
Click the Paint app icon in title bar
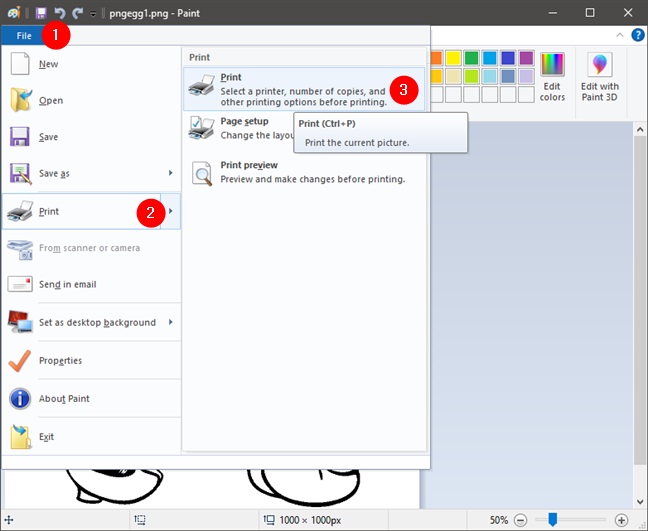pos(14,13)
